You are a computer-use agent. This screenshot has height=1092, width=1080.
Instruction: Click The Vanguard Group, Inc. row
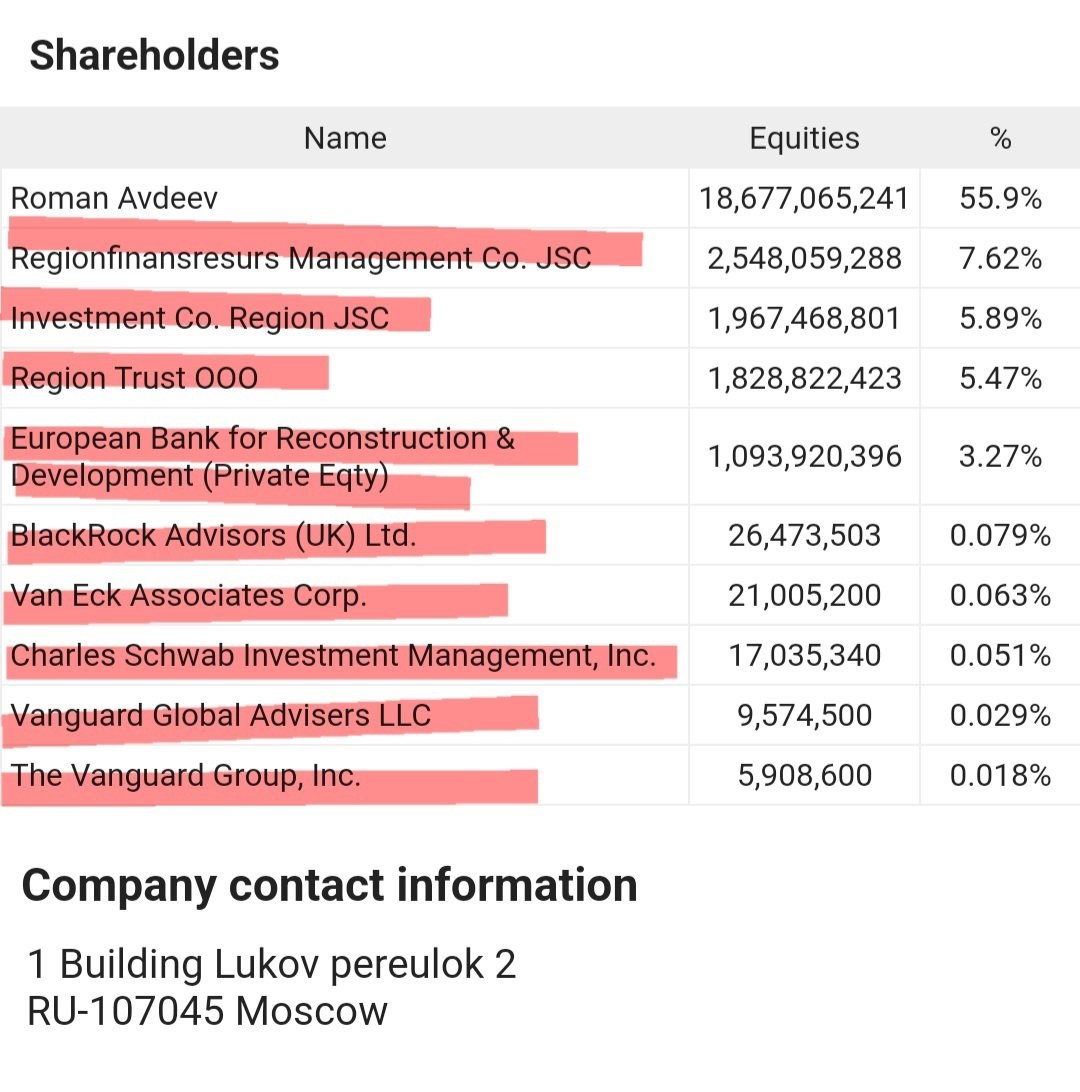pos(186,776)
